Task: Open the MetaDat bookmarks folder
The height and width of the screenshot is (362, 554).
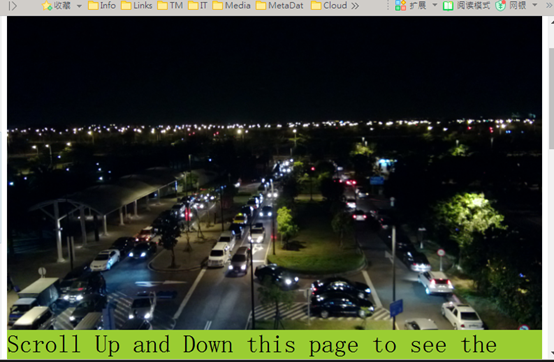Action: (x=279, y=6)
